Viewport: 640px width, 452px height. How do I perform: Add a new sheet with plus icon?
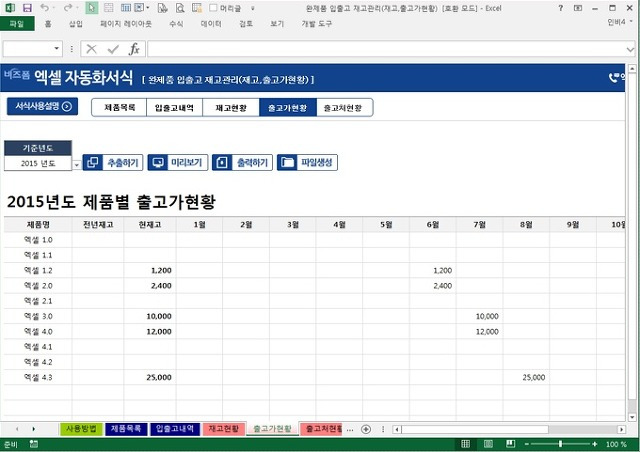[x=366, y=429]
